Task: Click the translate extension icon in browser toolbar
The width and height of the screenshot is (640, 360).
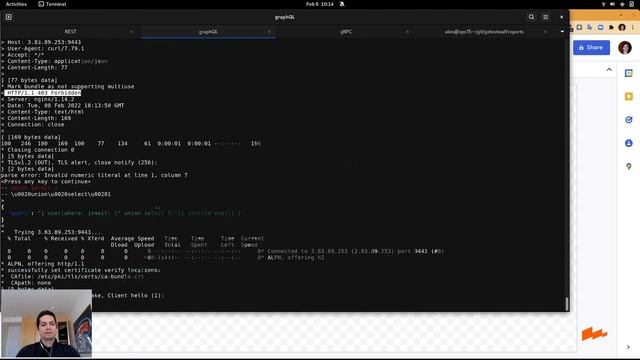Action: click(x=590, y=27)
